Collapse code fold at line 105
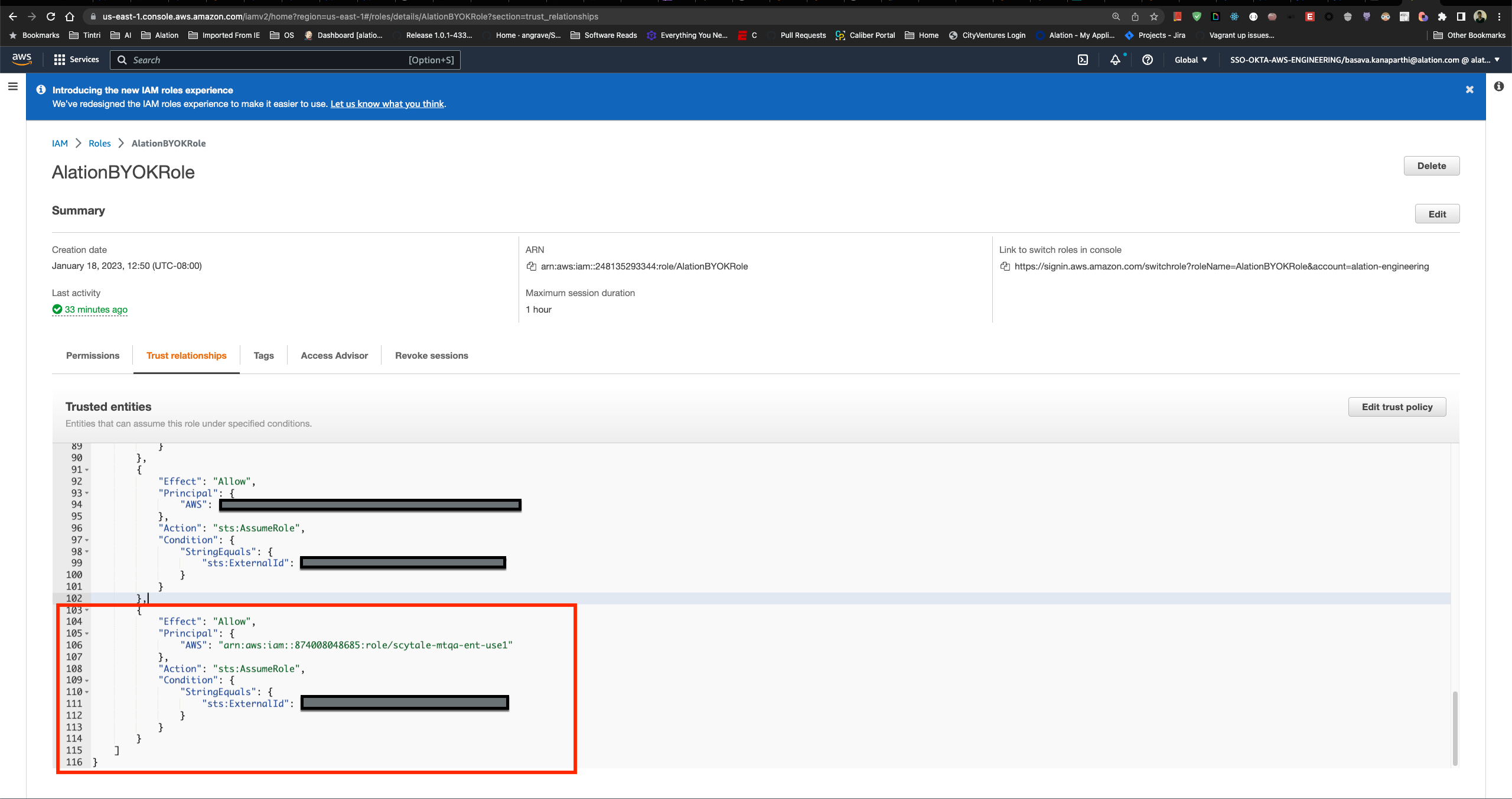This screenshot has width=1512, height=799. click(87, 634)
